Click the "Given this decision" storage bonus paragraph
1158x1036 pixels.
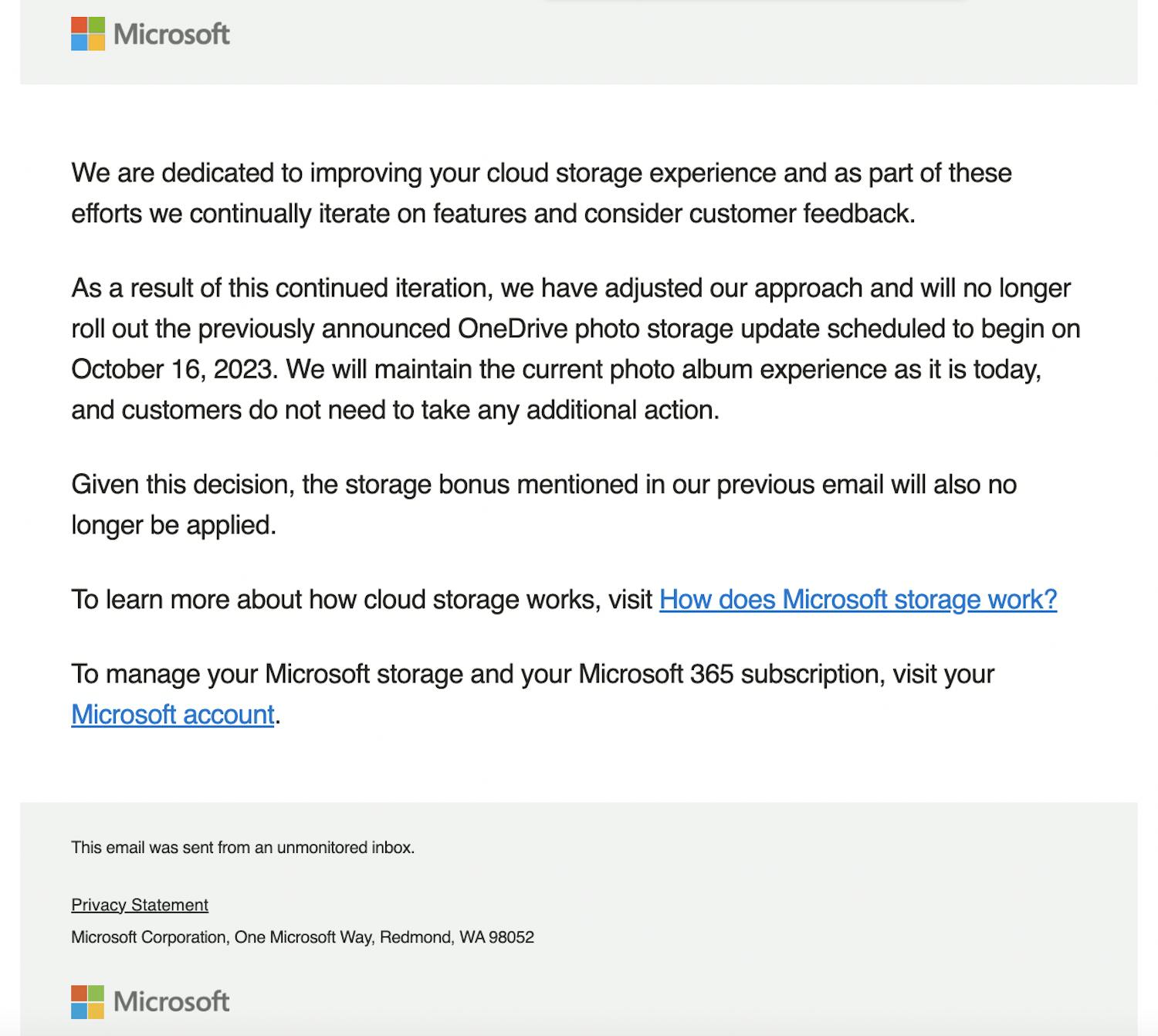coord(543,485)
